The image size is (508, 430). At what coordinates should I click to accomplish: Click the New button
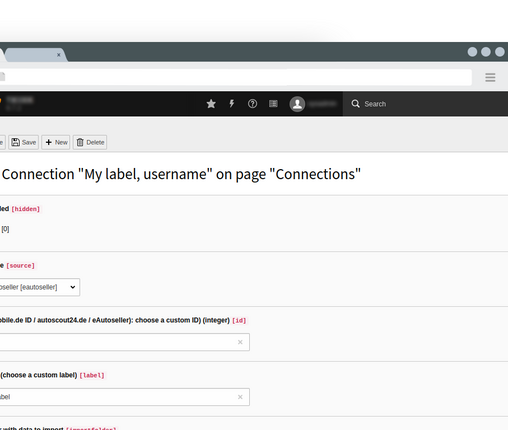[56, 142]
